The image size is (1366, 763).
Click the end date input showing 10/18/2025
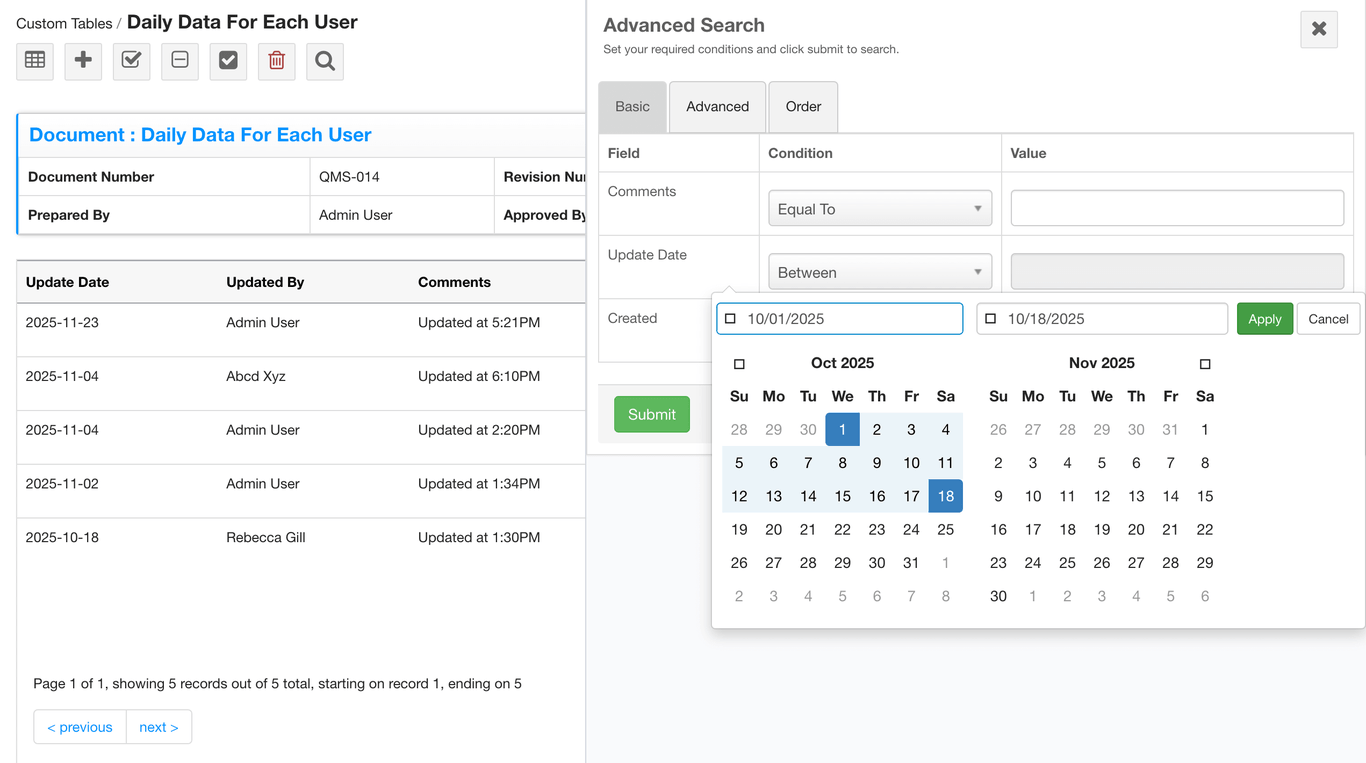tap(1102, 319)
